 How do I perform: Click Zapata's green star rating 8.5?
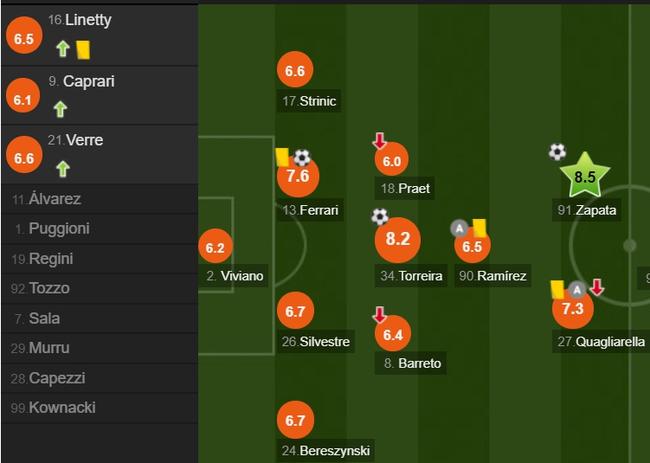585,176
